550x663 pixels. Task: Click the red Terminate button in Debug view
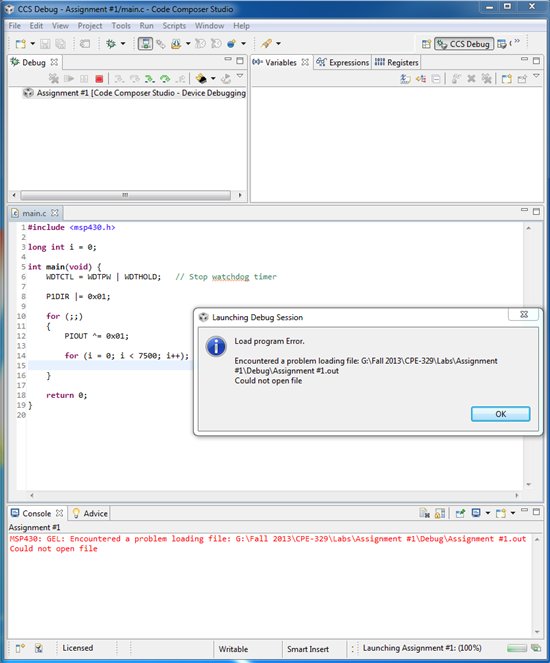[99, 79]
